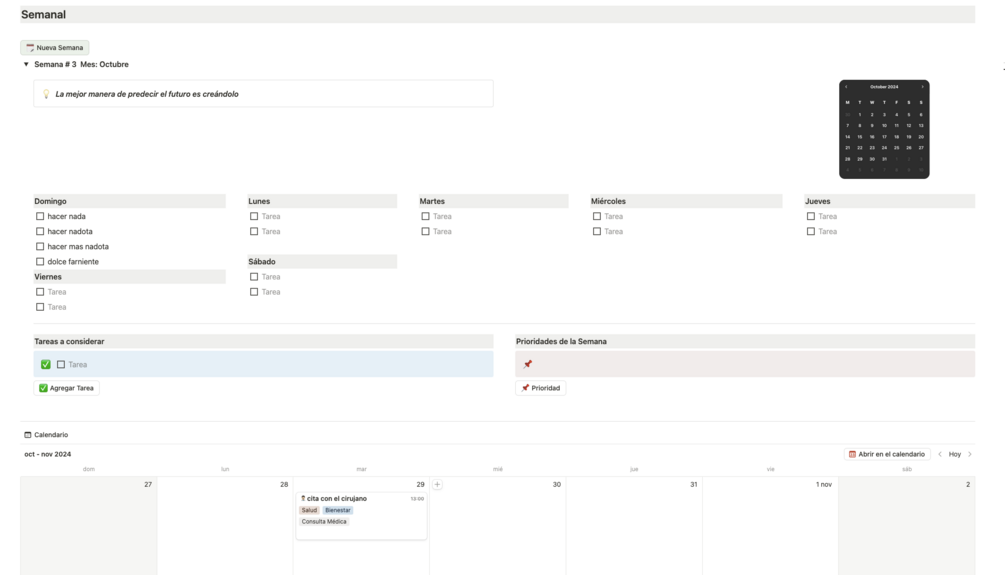Click the Agregar Tarea button
Viewport: 1005px width, 575px height.
[x=67, y=388]
